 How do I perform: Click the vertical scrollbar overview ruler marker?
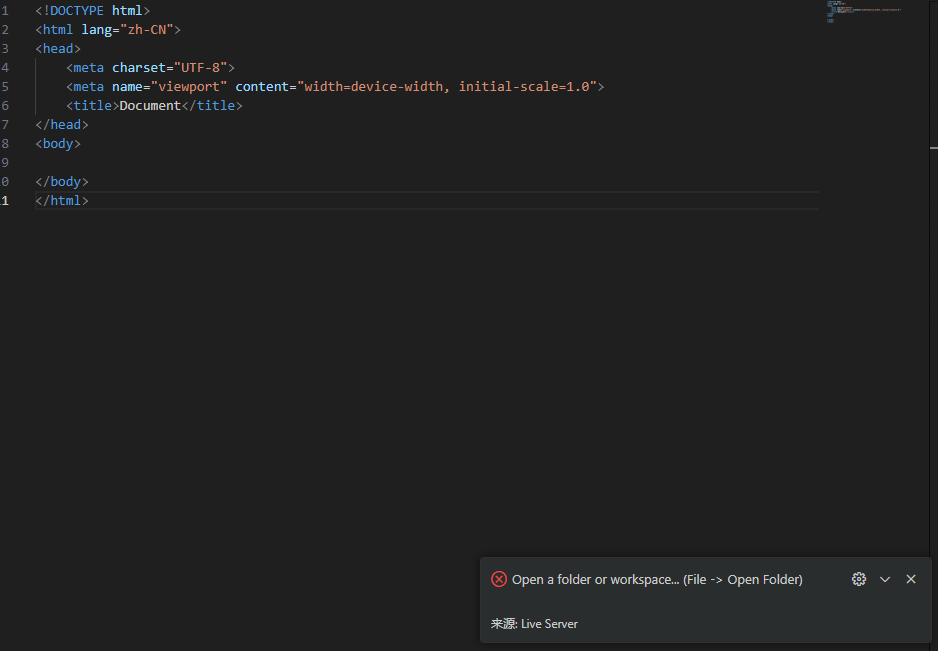tap(934, 148)
